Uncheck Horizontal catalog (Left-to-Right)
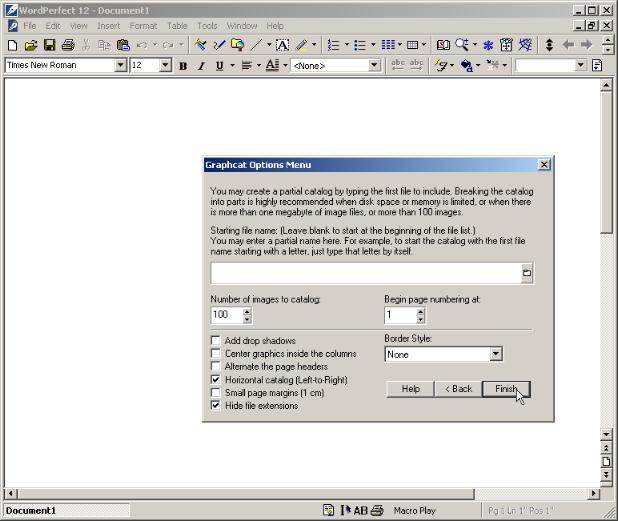This screenshot has height=521, width=618. [216, 380]
